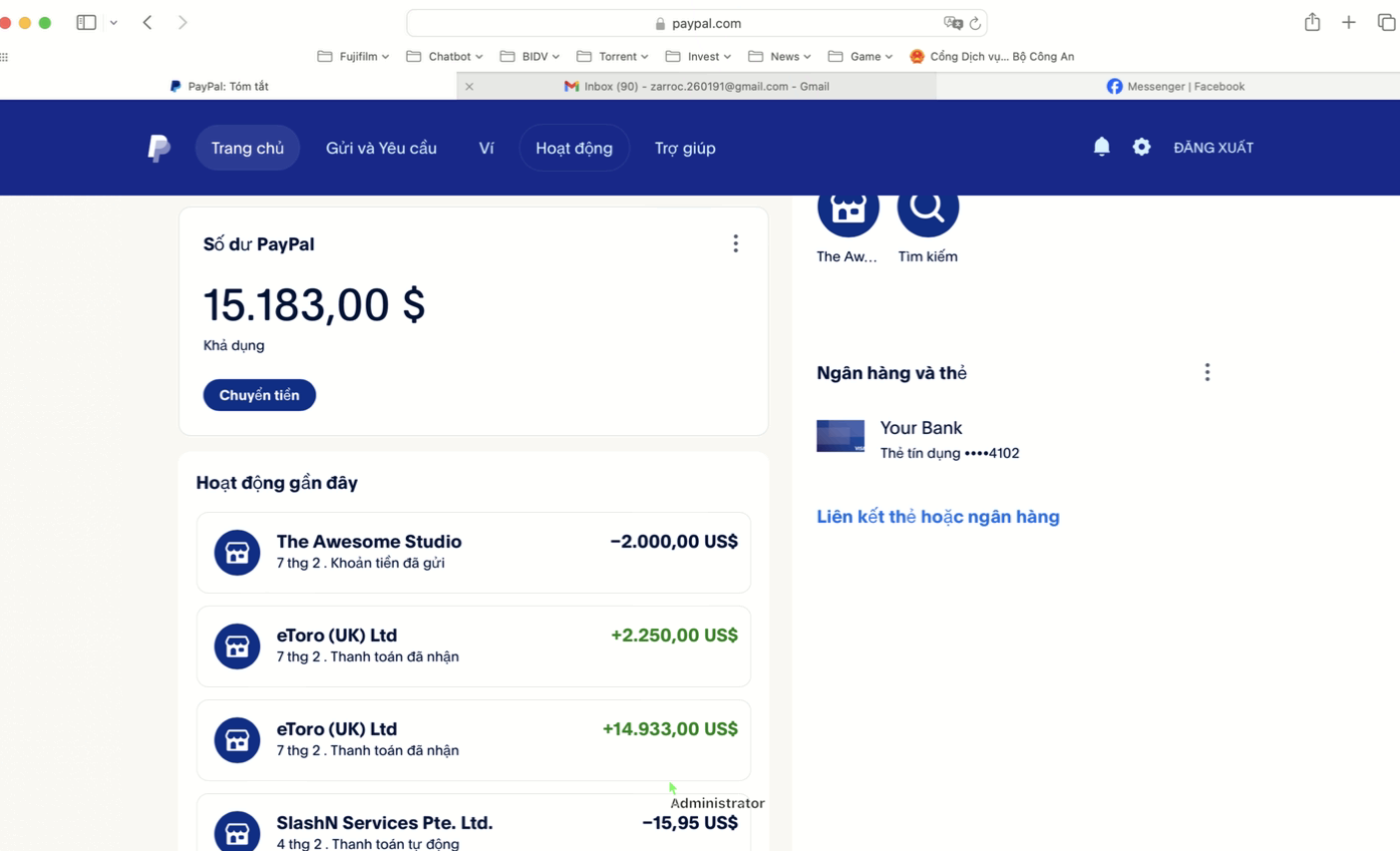This screenshot has width=1400, height=851.
Task: Expand the Fujifilm bookmarks folder
Action: point(353,57)
